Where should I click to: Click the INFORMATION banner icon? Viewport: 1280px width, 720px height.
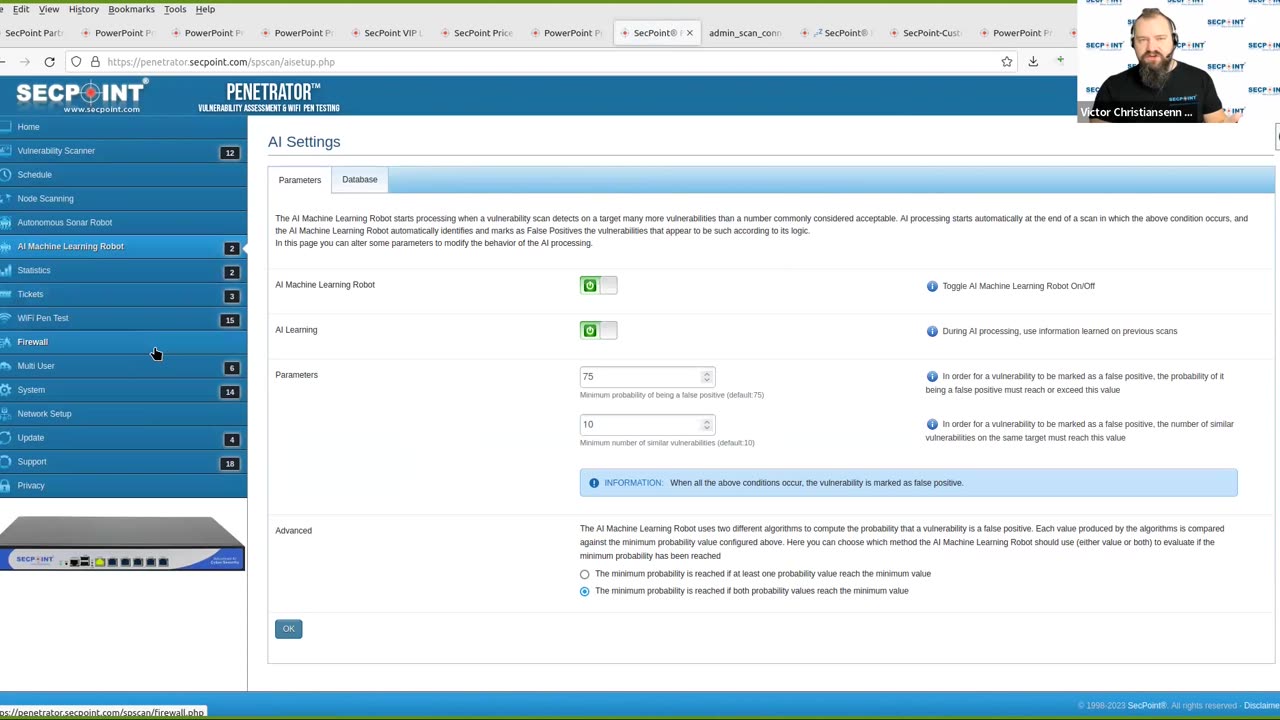pos(594,483)
